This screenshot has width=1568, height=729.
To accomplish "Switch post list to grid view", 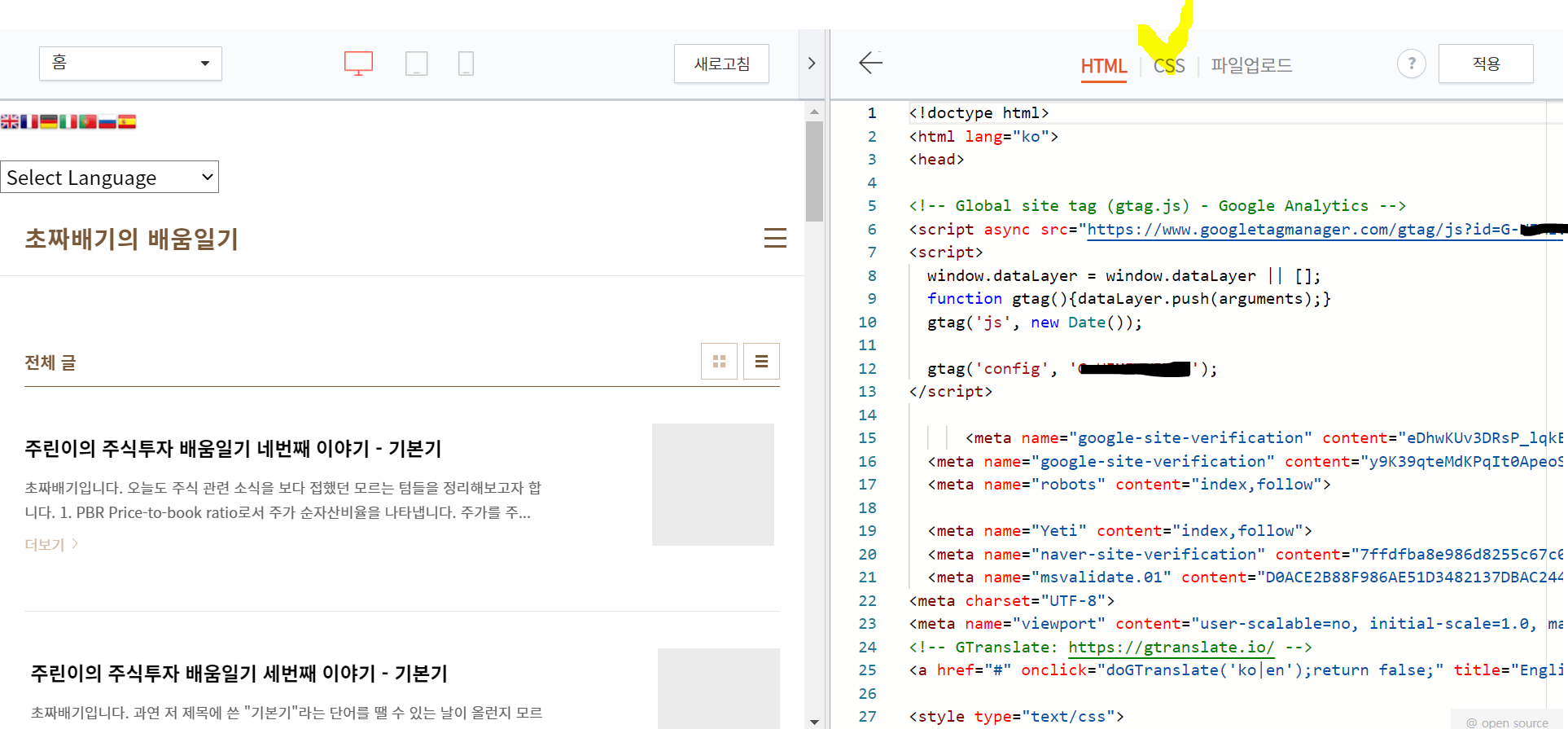I will [x=719, y=362].
